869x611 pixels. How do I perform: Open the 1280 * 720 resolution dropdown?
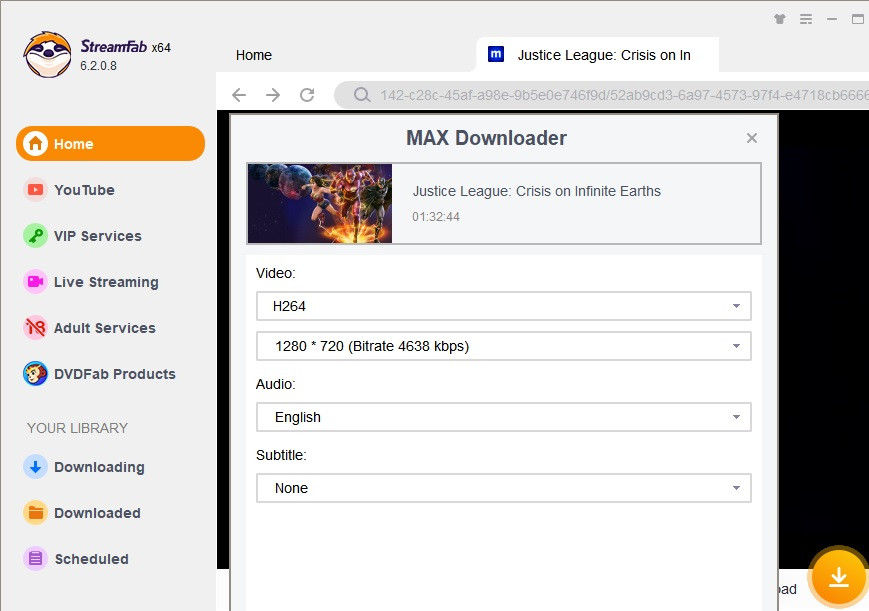[504, 346]
